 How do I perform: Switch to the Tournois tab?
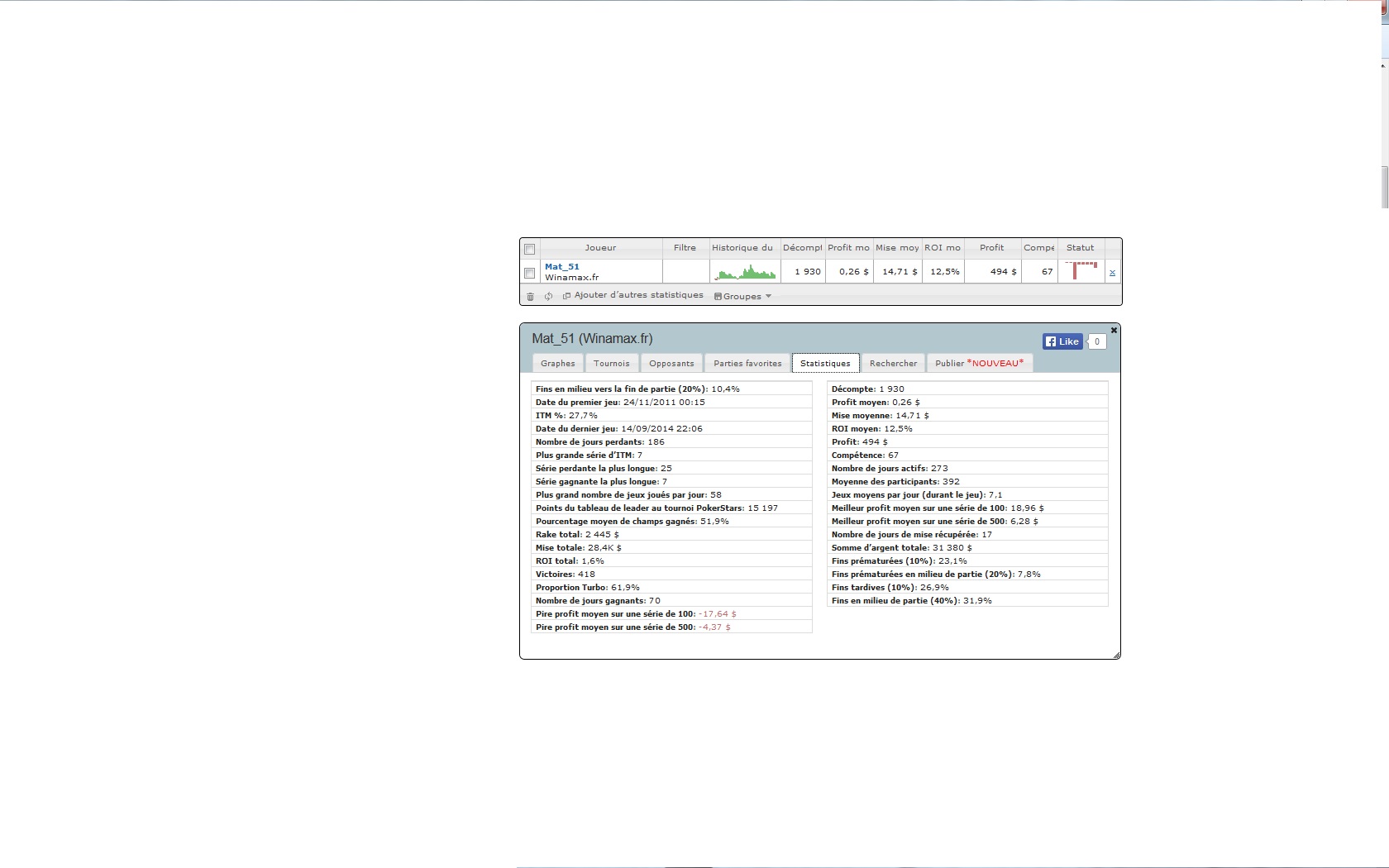click(x=612, y=363)
